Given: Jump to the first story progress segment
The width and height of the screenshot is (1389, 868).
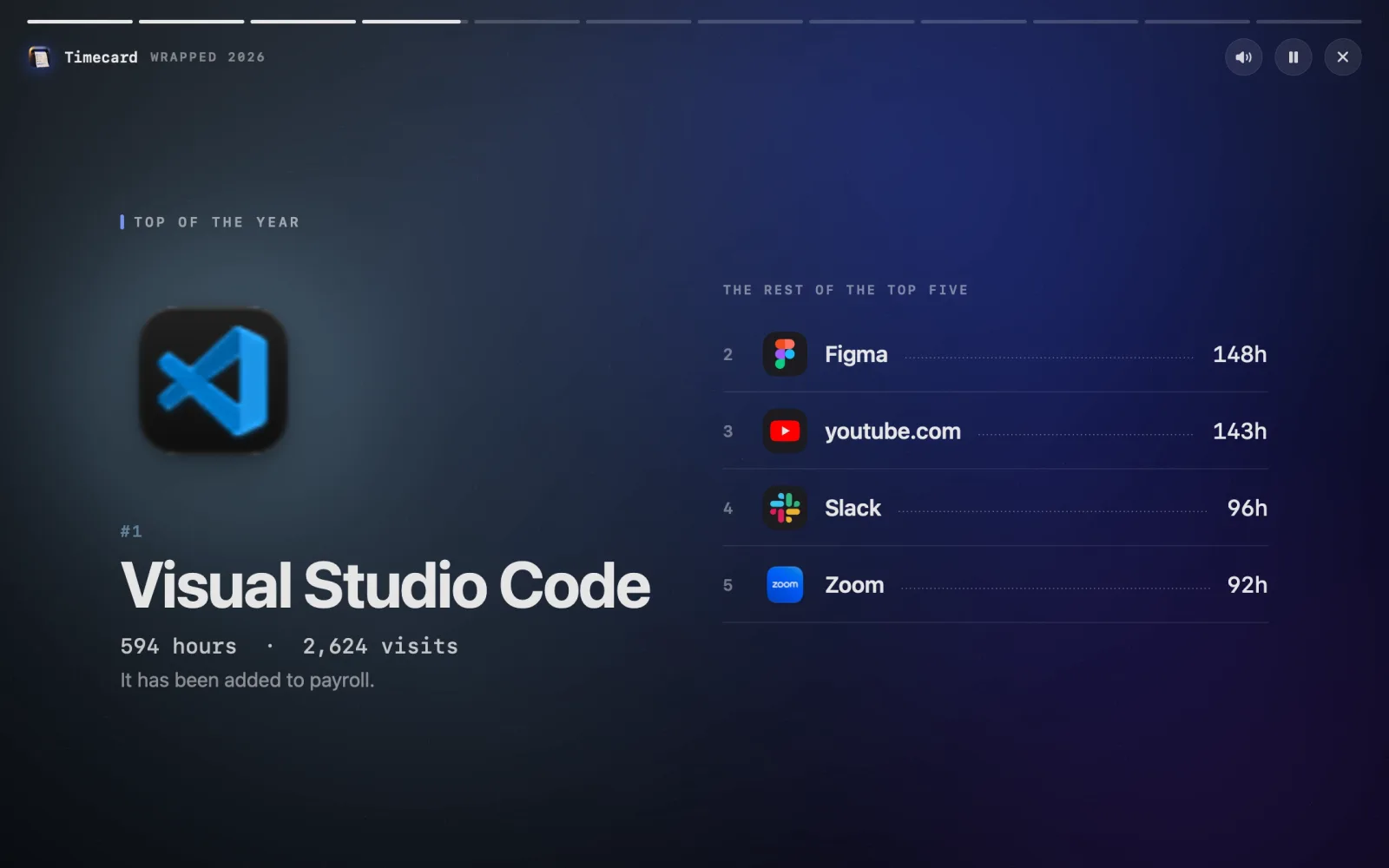Looking at the screenshot, I should 80,21.
